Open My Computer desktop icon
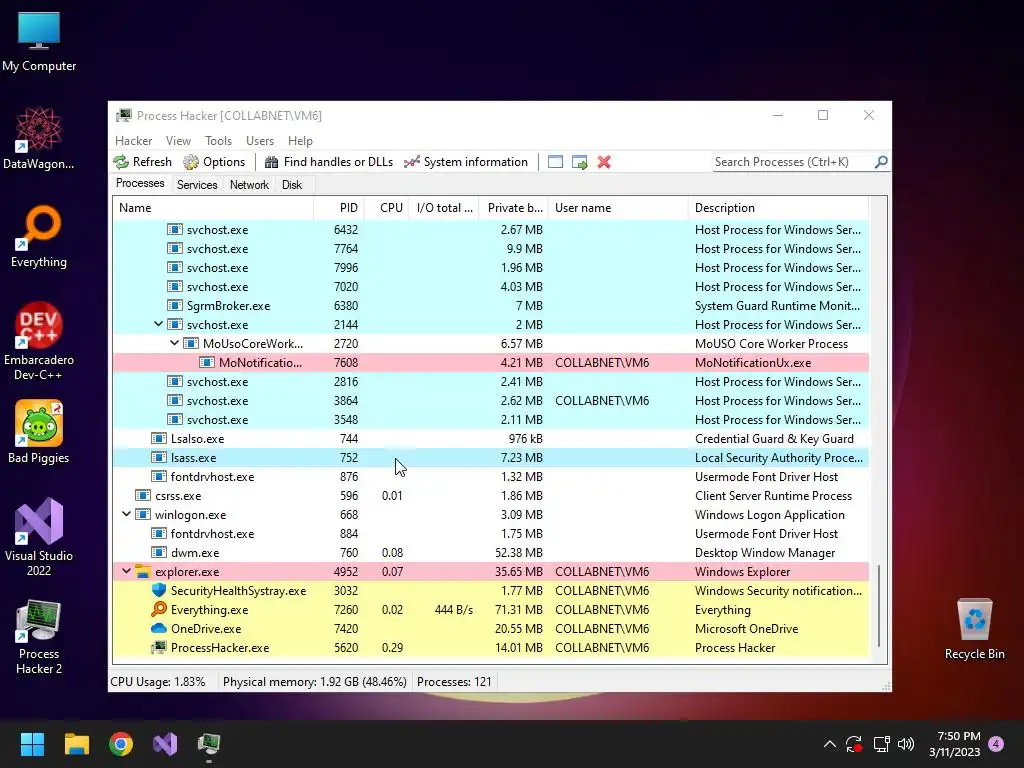 (39, 41)
